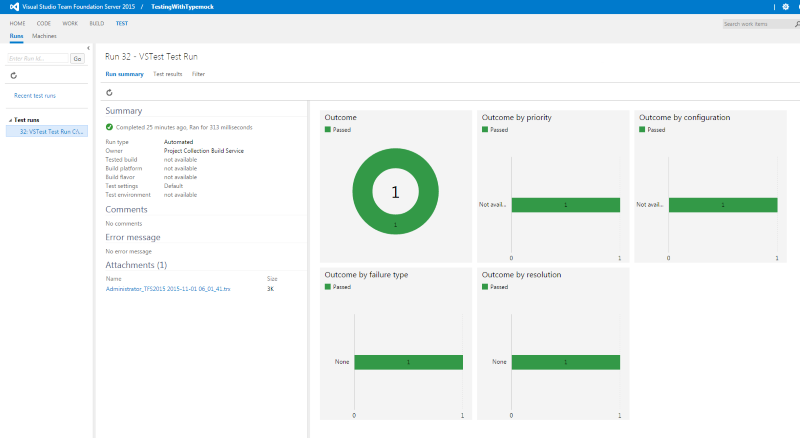800x438 pixels.
Task: Select run 32: VSTest Test Run item
Action: coord(50,131)
